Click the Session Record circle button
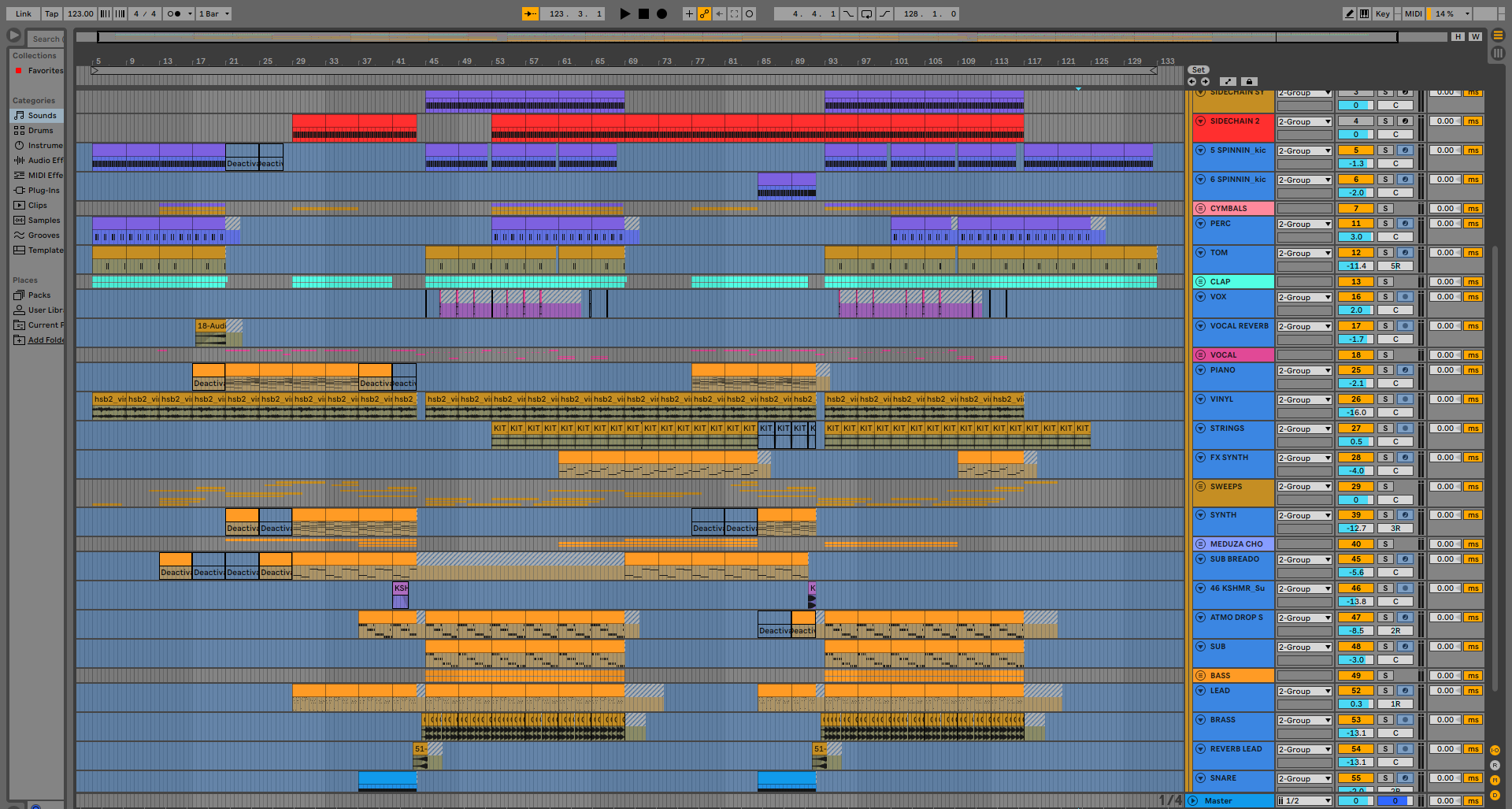 [x=749, y=13]
